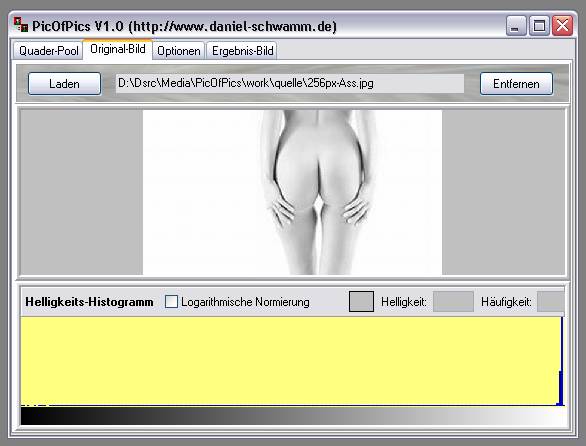Click the Häufigkeit value field

(550, 301)
